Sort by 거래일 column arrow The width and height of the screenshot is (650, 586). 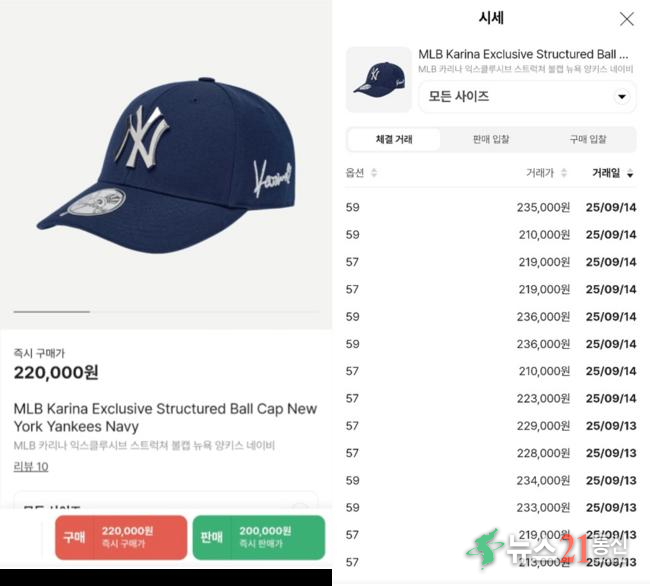click(630, 174)
